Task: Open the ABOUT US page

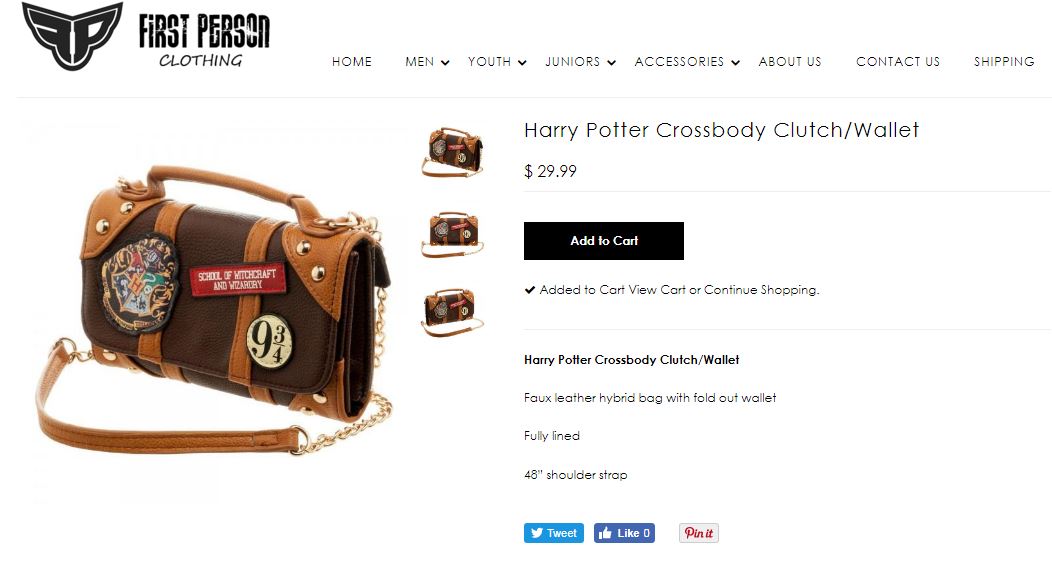Action: click(790, 62)
